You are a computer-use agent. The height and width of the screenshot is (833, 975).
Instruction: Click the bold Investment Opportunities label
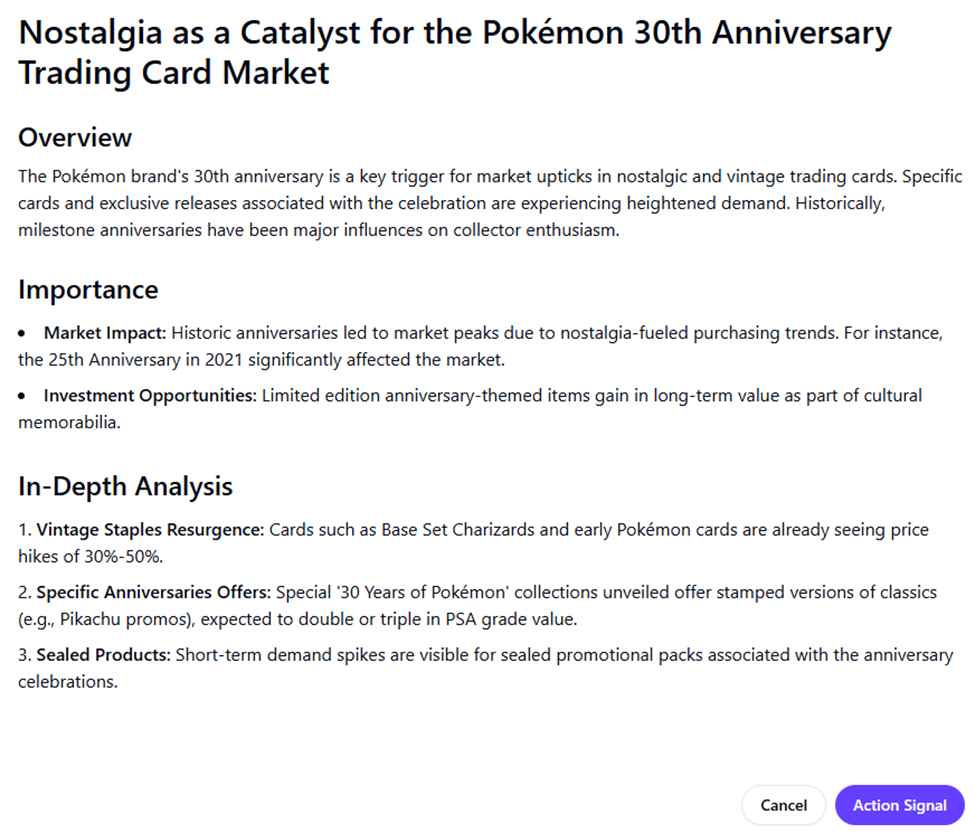click(x=149, y=395)
